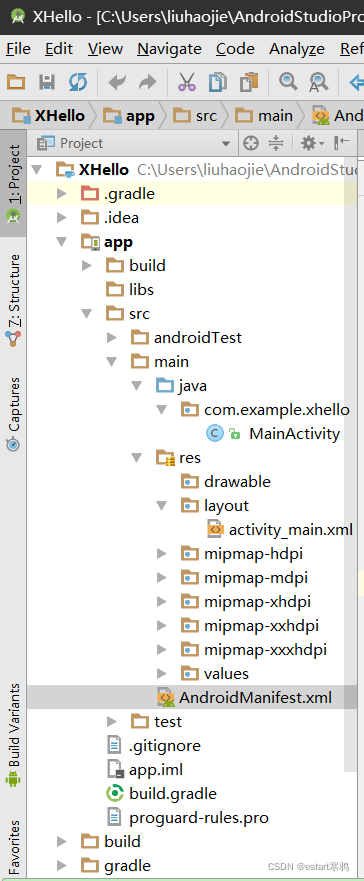
Task: Click the activity_main.xml file icon
Action: click(x=215, y=529)
